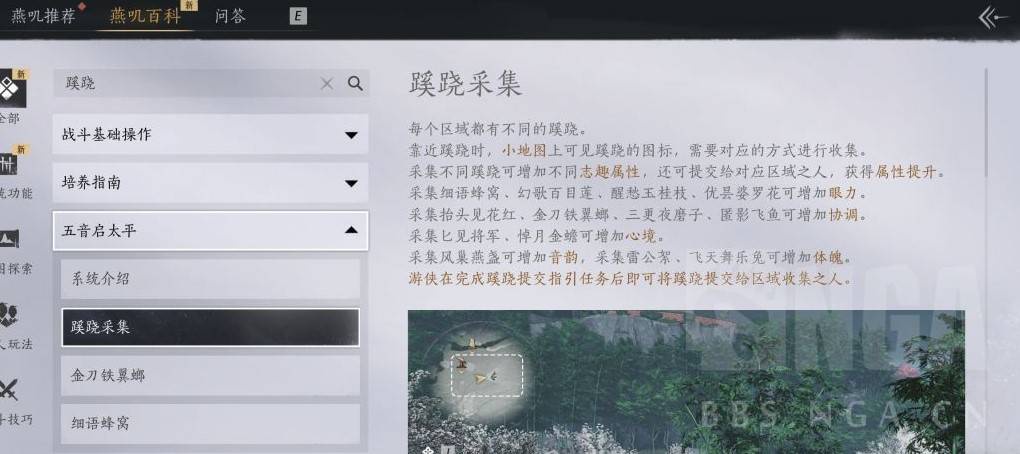Image resolution: width=1020 pixels, height=454 pixels.
Task: Open the 细语蜂窝 entry
Action: (210, 423)
